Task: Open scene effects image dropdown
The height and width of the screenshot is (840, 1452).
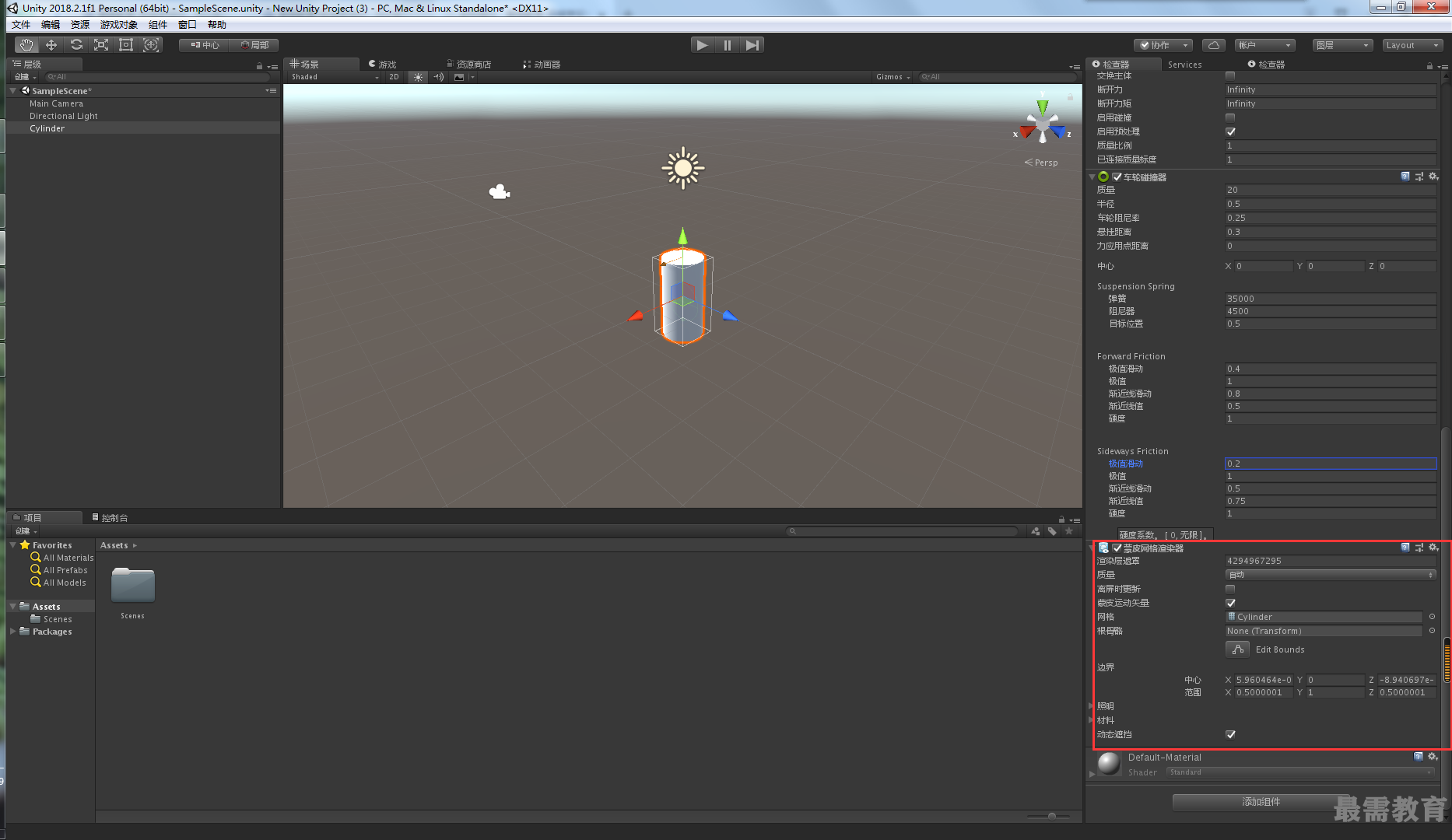Action: click(464, 77)
